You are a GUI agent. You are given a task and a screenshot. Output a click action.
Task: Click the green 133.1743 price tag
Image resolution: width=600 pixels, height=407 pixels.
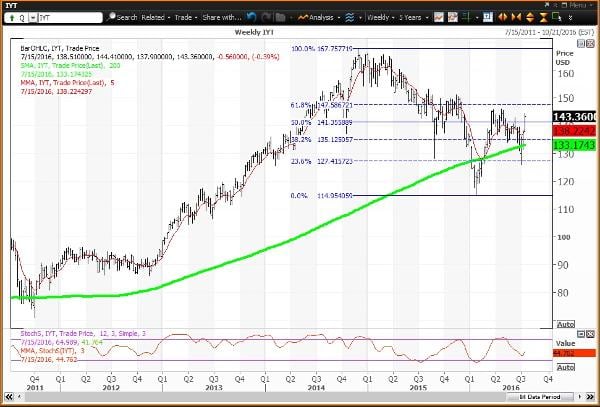click(x=574, y=145)
